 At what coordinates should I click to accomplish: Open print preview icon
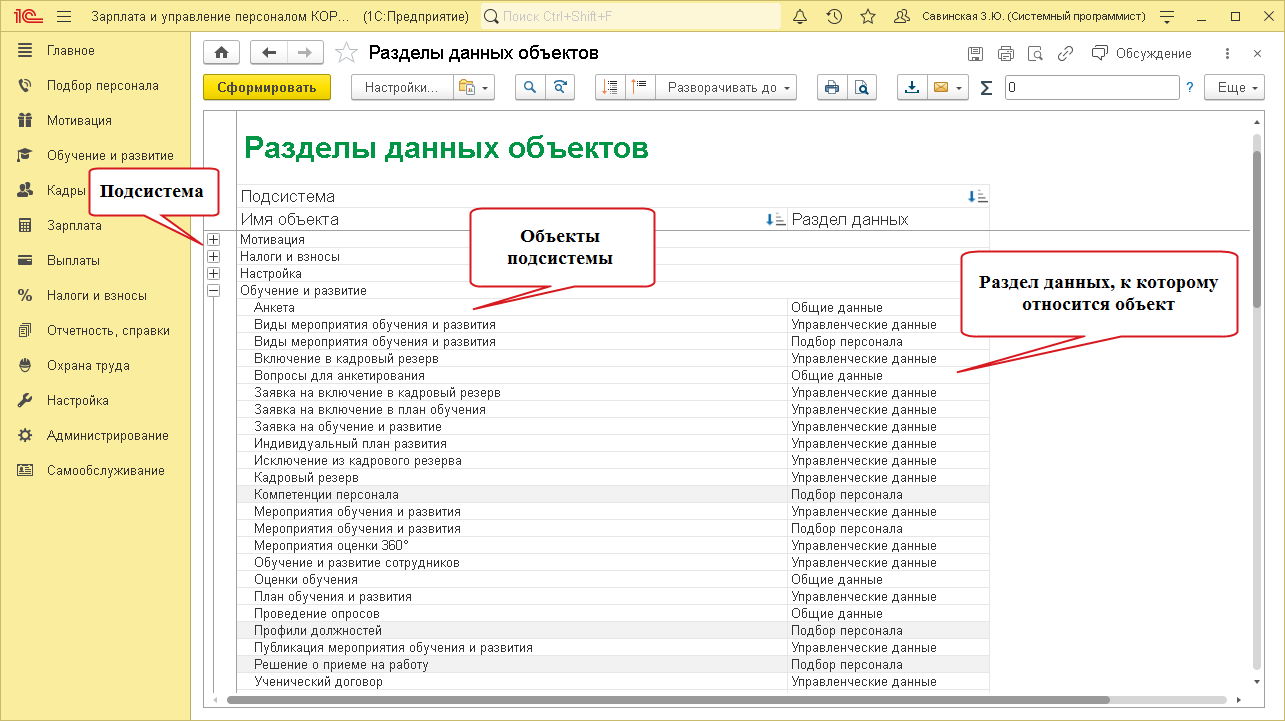860,88
